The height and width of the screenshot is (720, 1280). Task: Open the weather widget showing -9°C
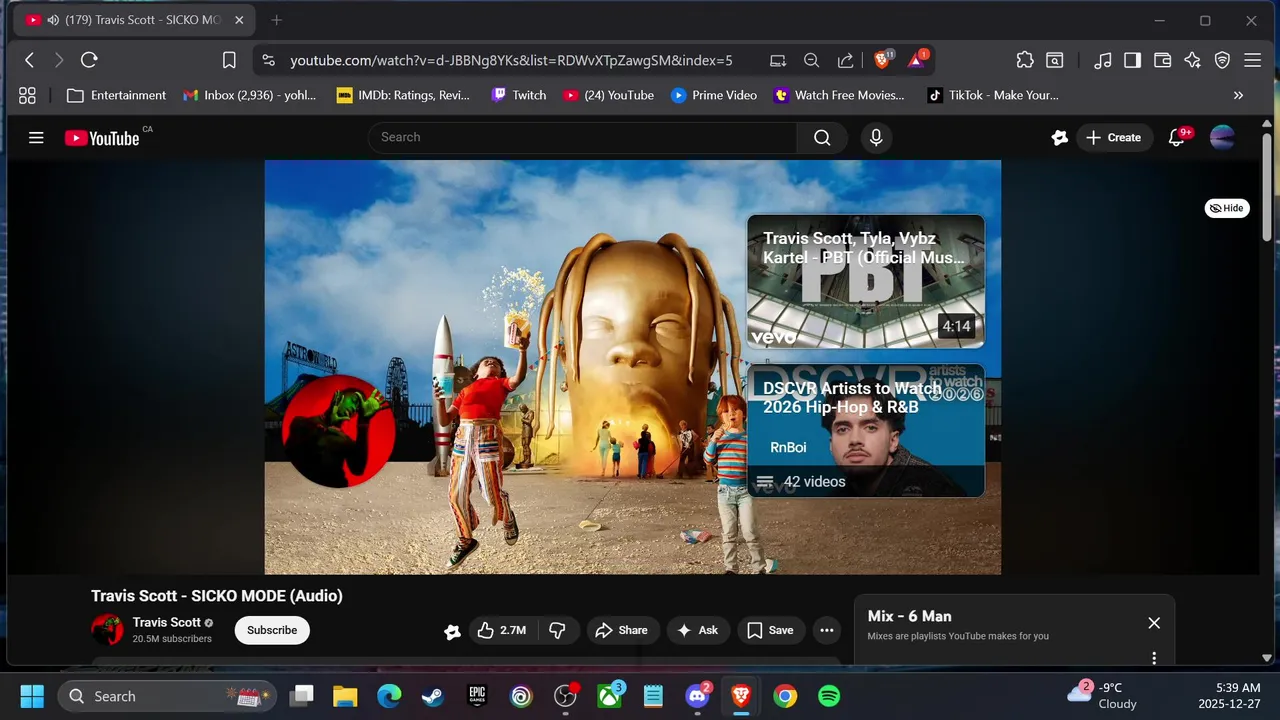coord(1103,696)
